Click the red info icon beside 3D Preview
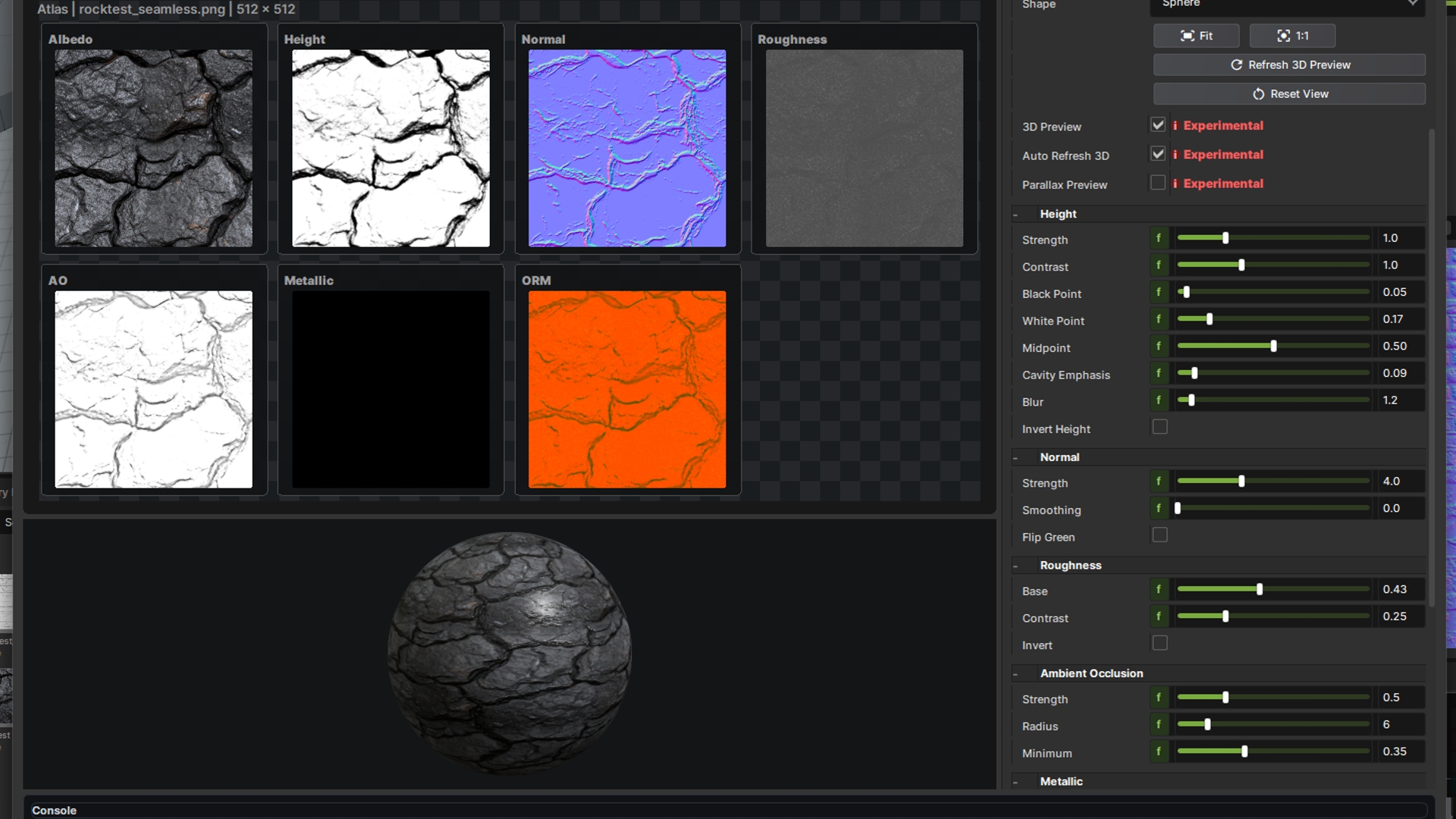 1175,126
